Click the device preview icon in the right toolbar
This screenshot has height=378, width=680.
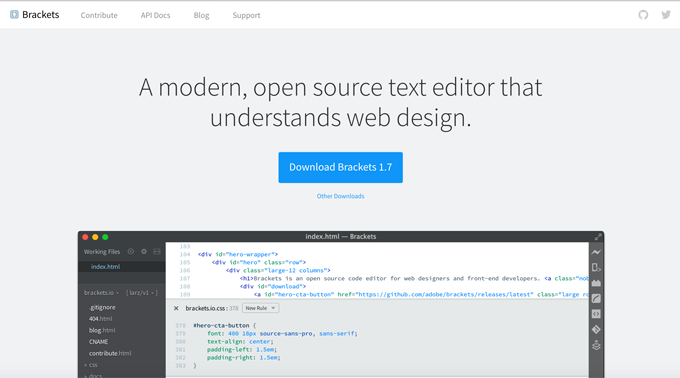click(x=596, y=268)
